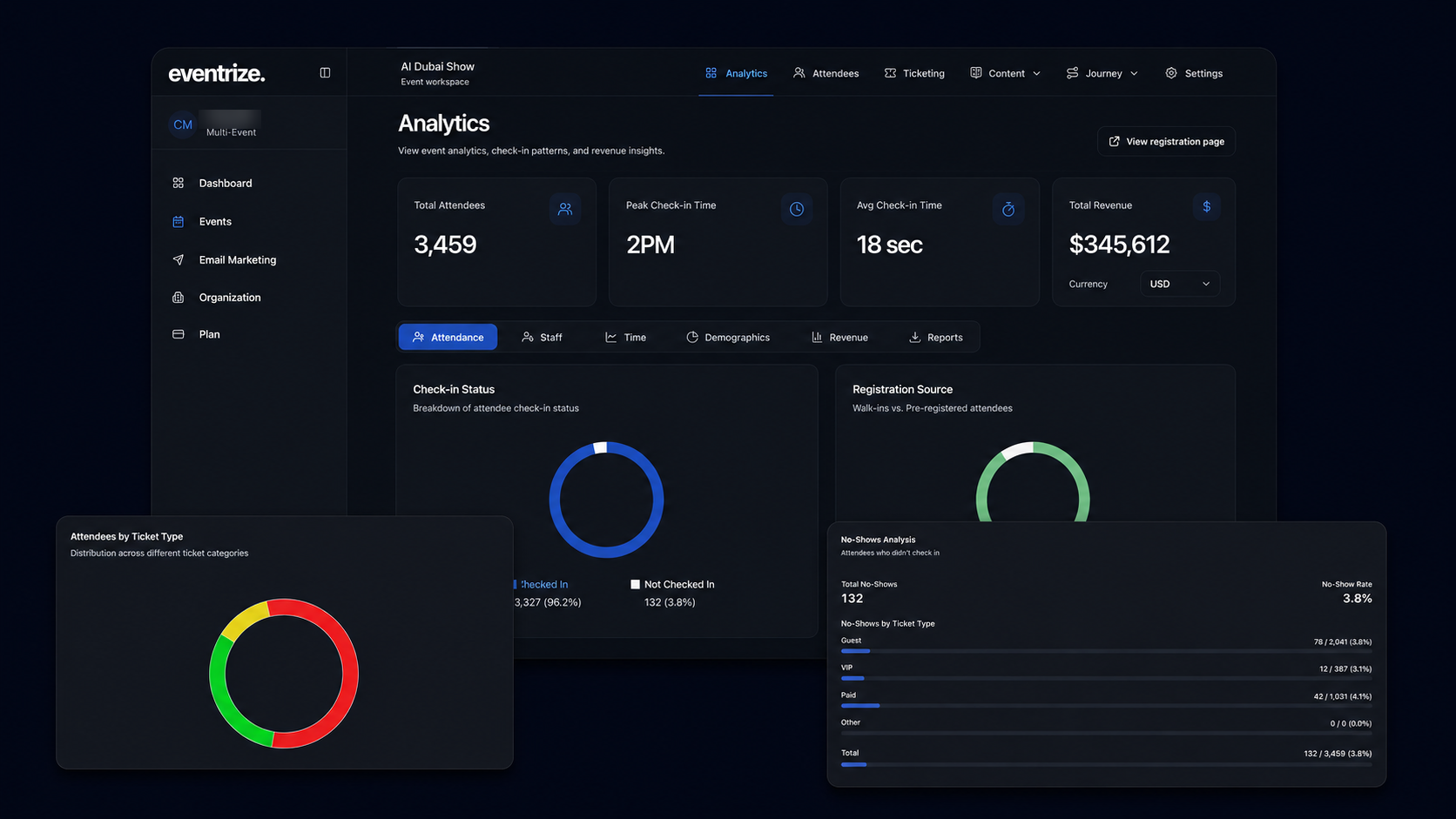Click the Total Revenue dollar icon
Screen dimensions: 1456x819
pyautogui.click(x=1206, y=206)
